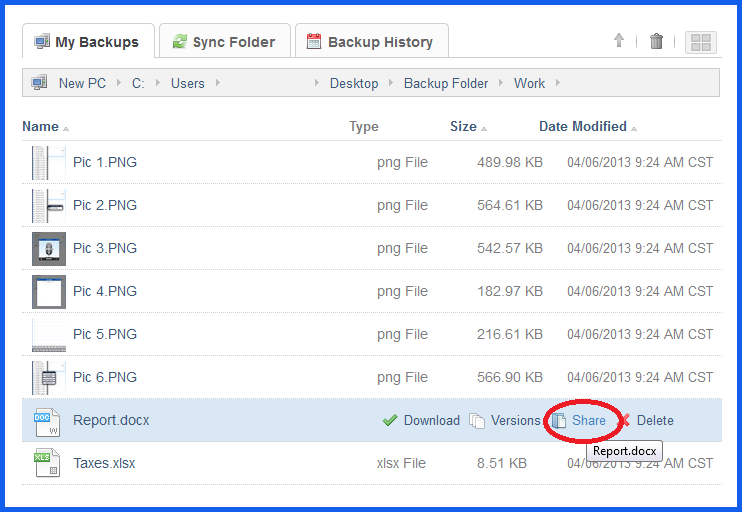
Task: Open the Pic 4.PNG thumbnail
Action: point(48,292)
